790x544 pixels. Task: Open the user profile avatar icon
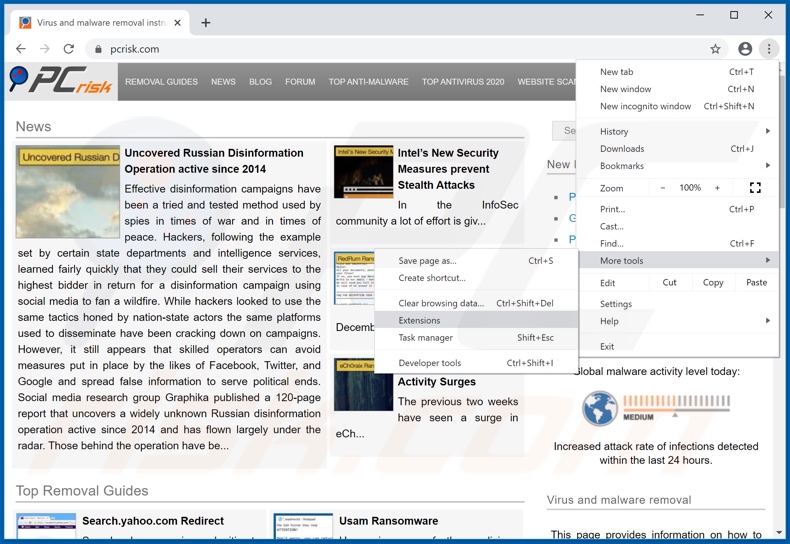(x=744, y=49)
